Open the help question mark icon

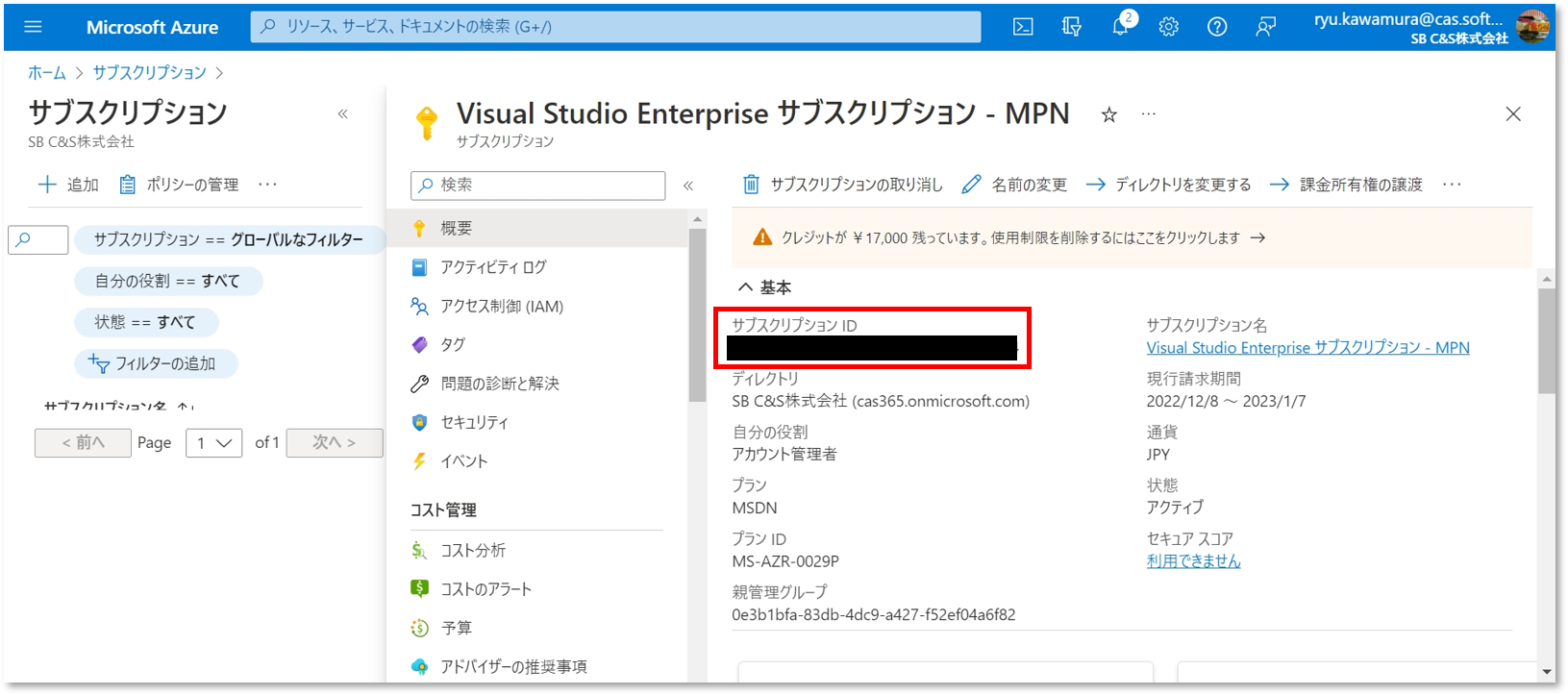tap(1217, 27)
